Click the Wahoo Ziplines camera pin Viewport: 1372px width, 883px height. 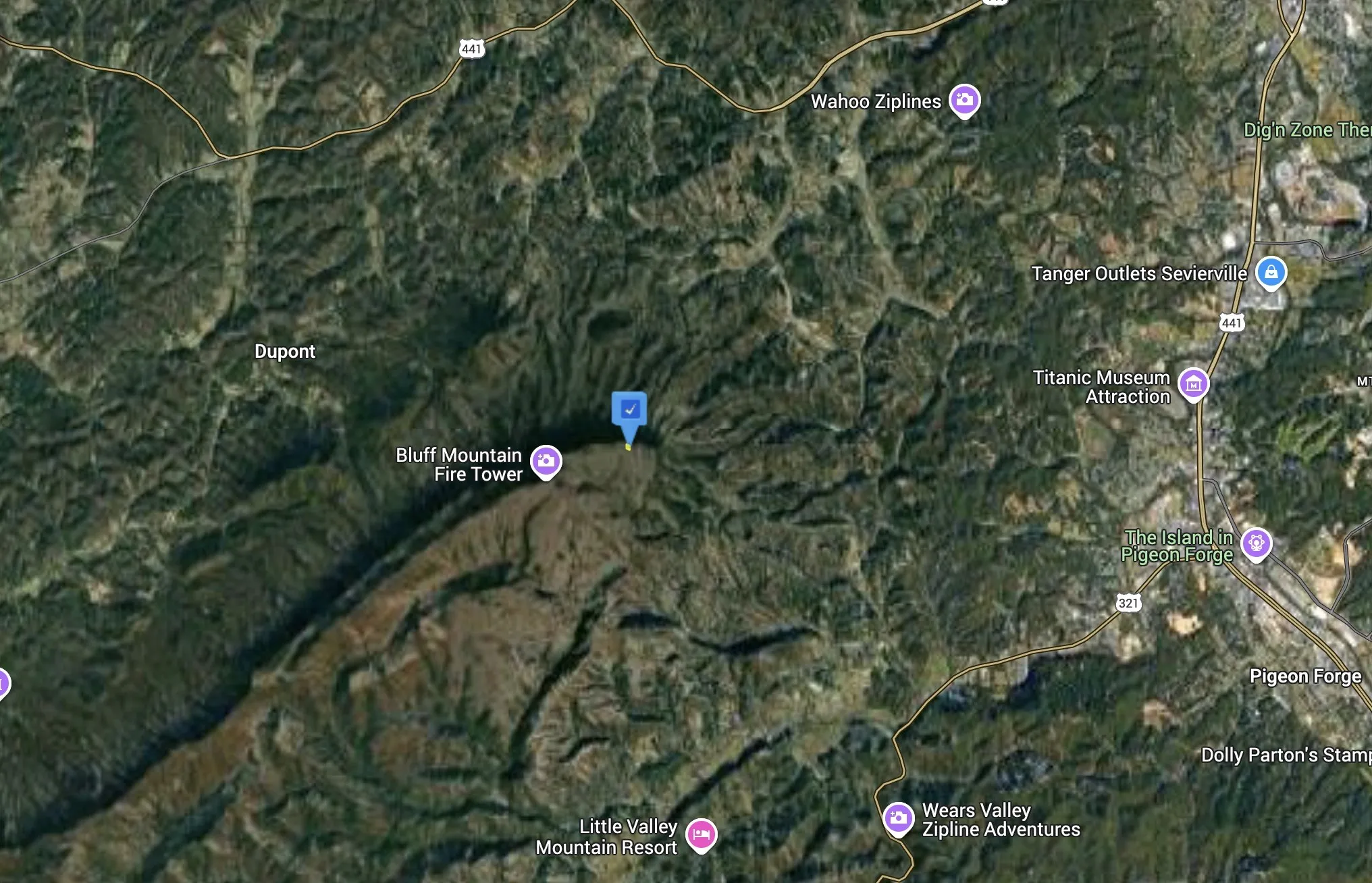pos(964,101)
